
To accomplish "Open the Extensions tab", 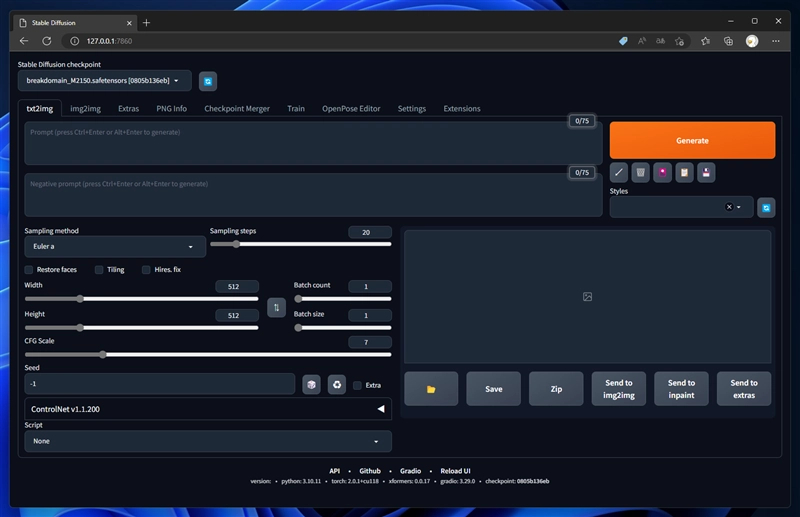I will tap(462, 109).
